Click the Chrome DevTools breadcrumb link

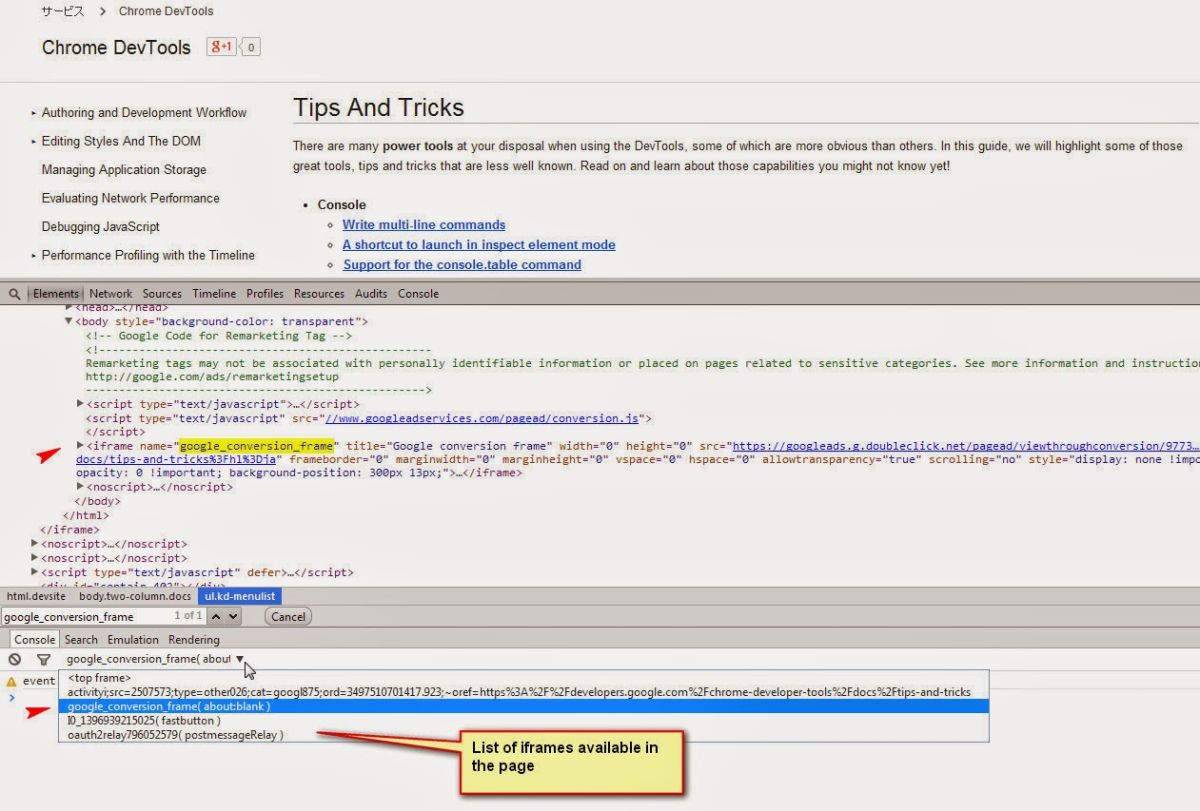pos(166,12)
